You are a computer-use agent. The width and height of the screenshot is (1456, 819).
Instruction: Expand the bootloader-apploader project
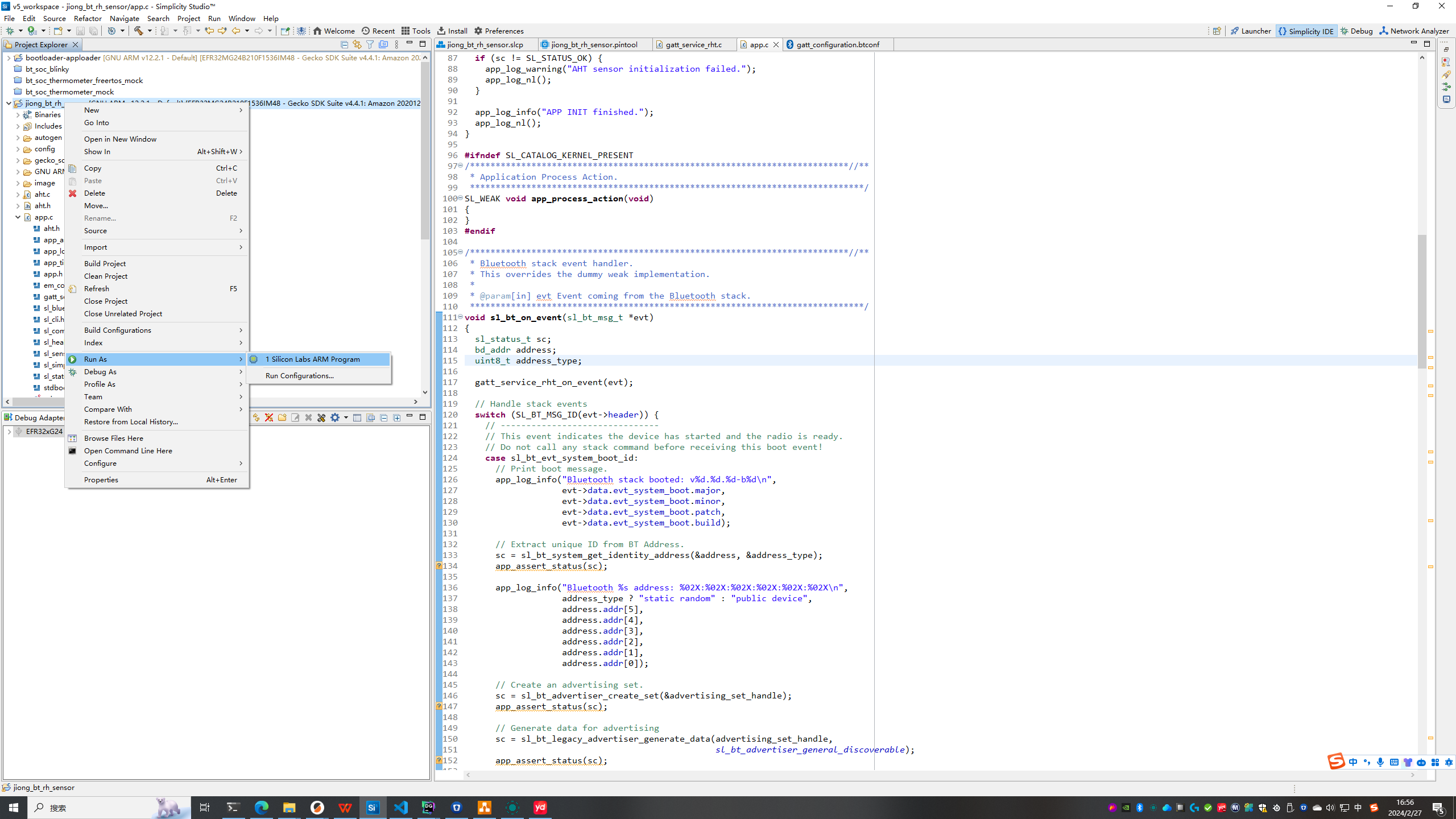9,57
